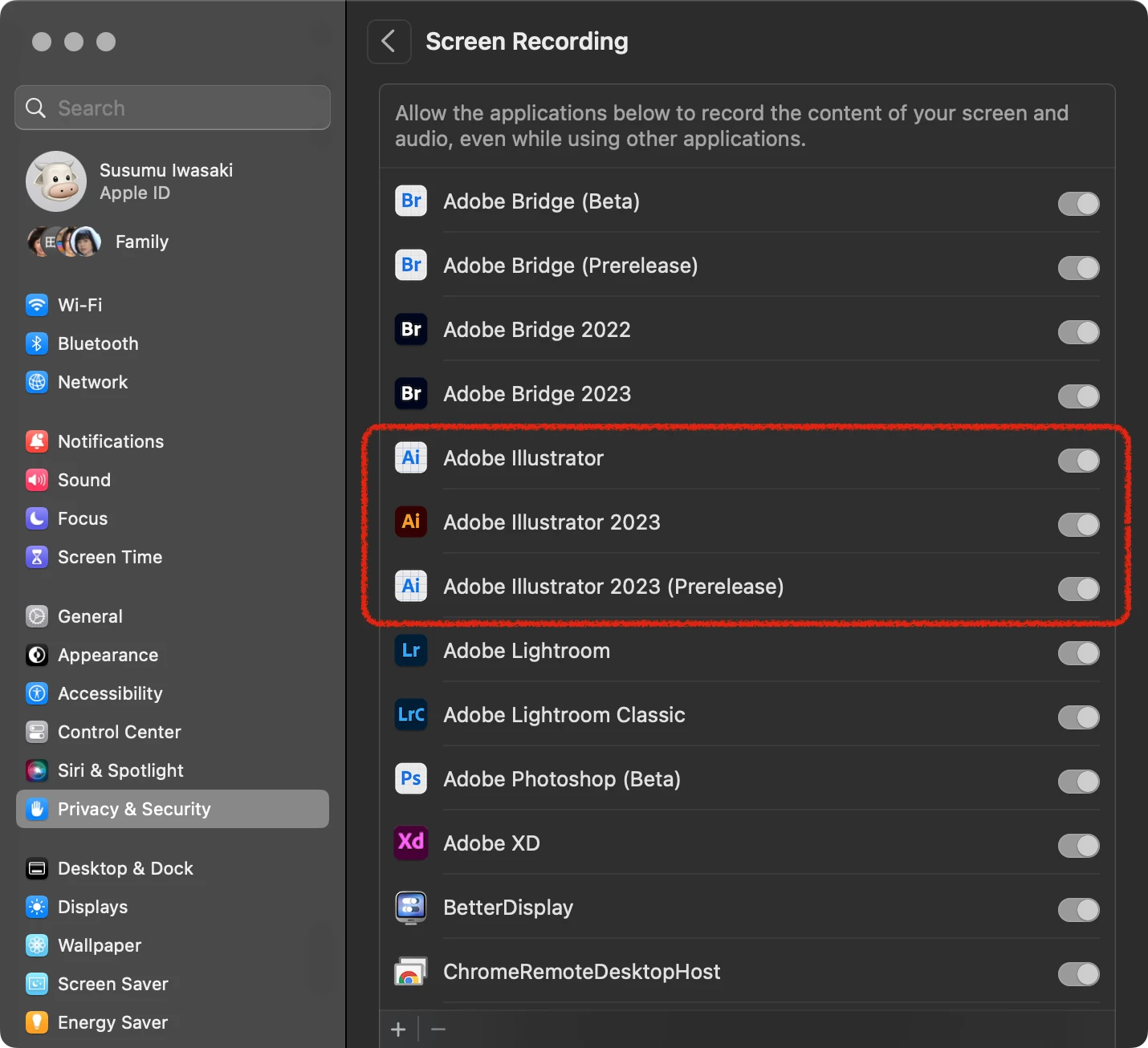Click the Network globe icon

[x=37, y=382]
